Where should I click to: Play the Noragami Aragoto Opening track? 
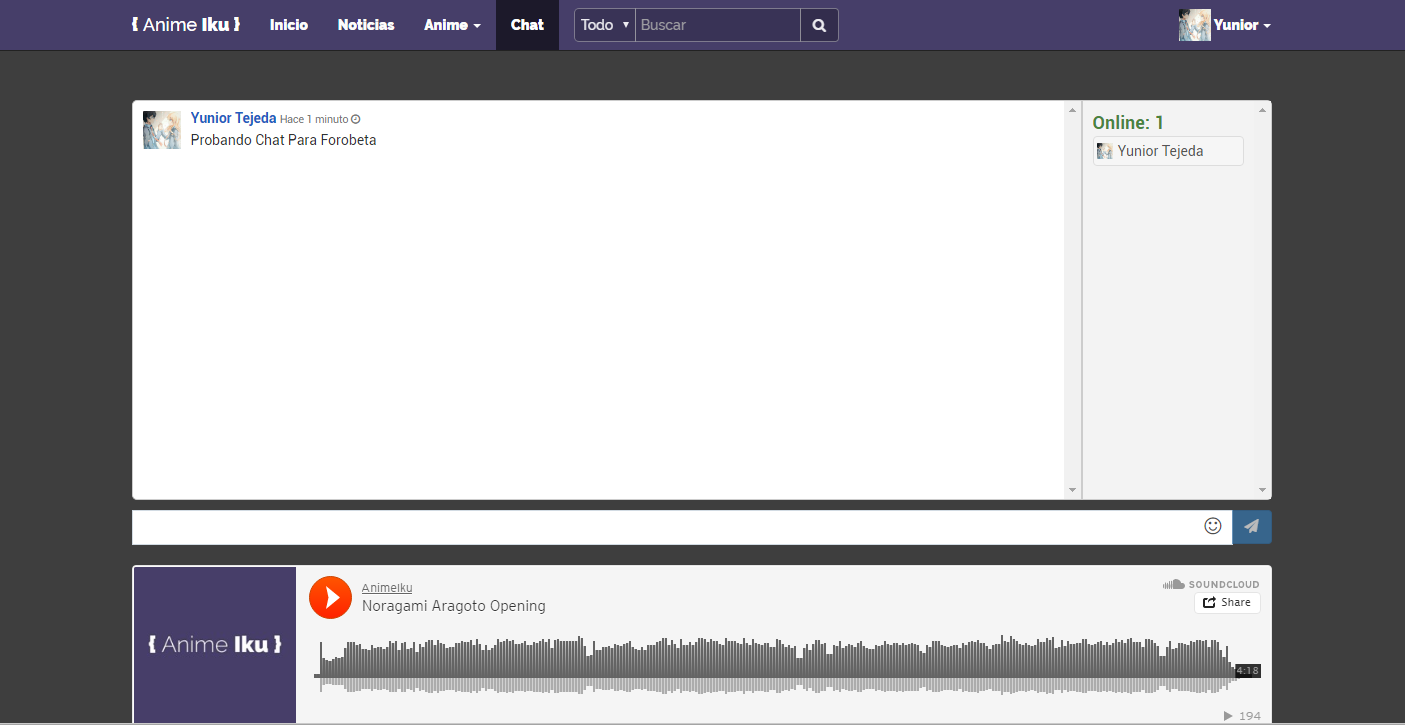coord(330,597)
